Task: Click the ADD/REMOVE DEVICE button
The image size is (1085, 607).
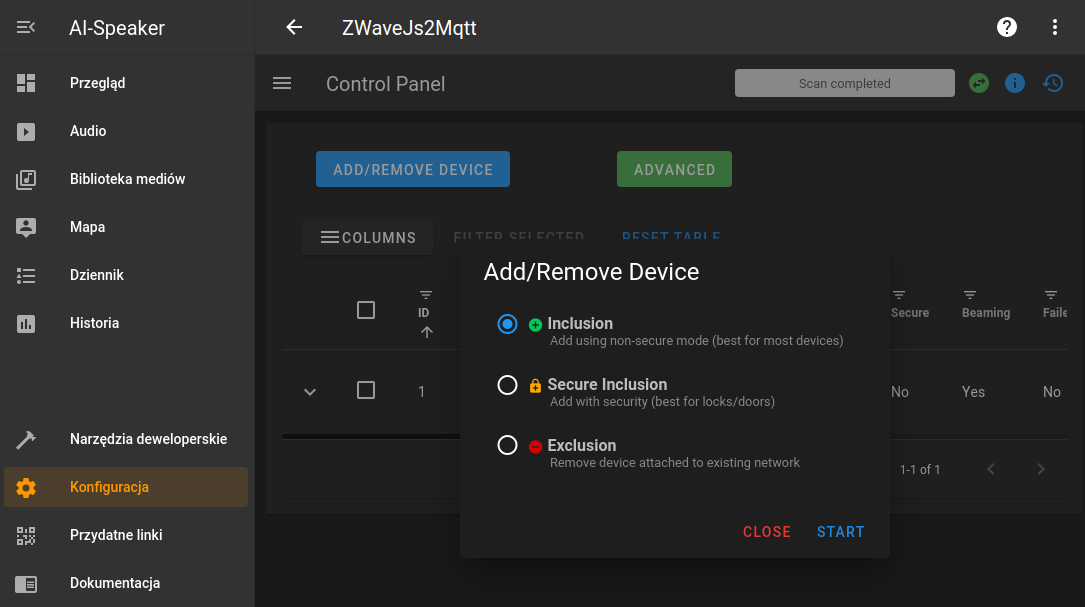Action: (x=413, y=170)
